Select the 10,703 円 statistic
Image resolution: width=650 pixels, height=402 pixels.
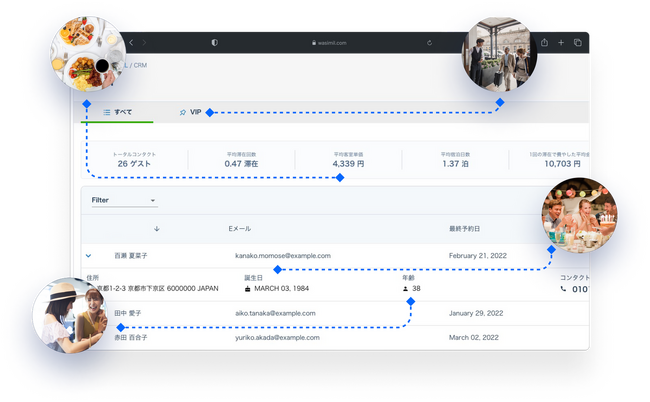[563, 164]
